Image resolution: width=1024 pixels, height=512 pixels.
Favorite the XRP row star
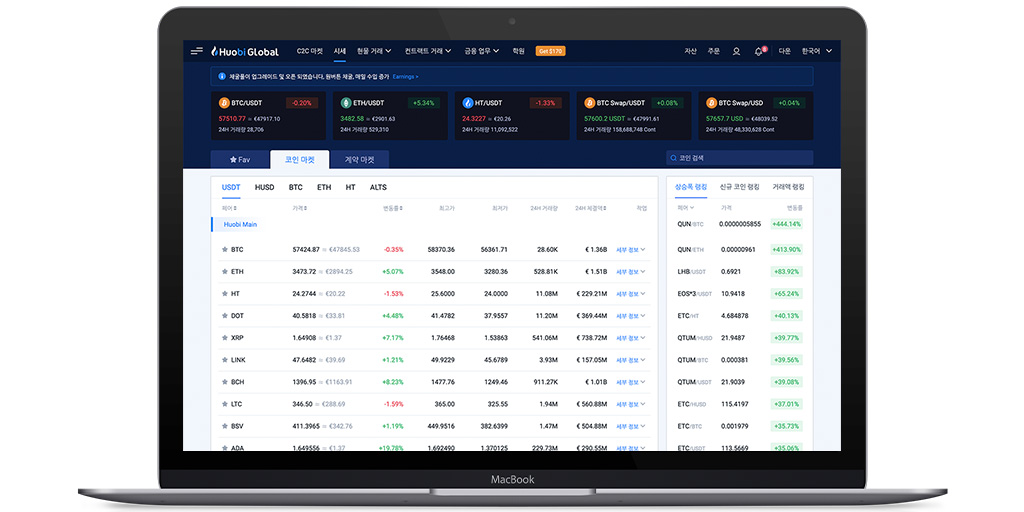pos(225,338)
